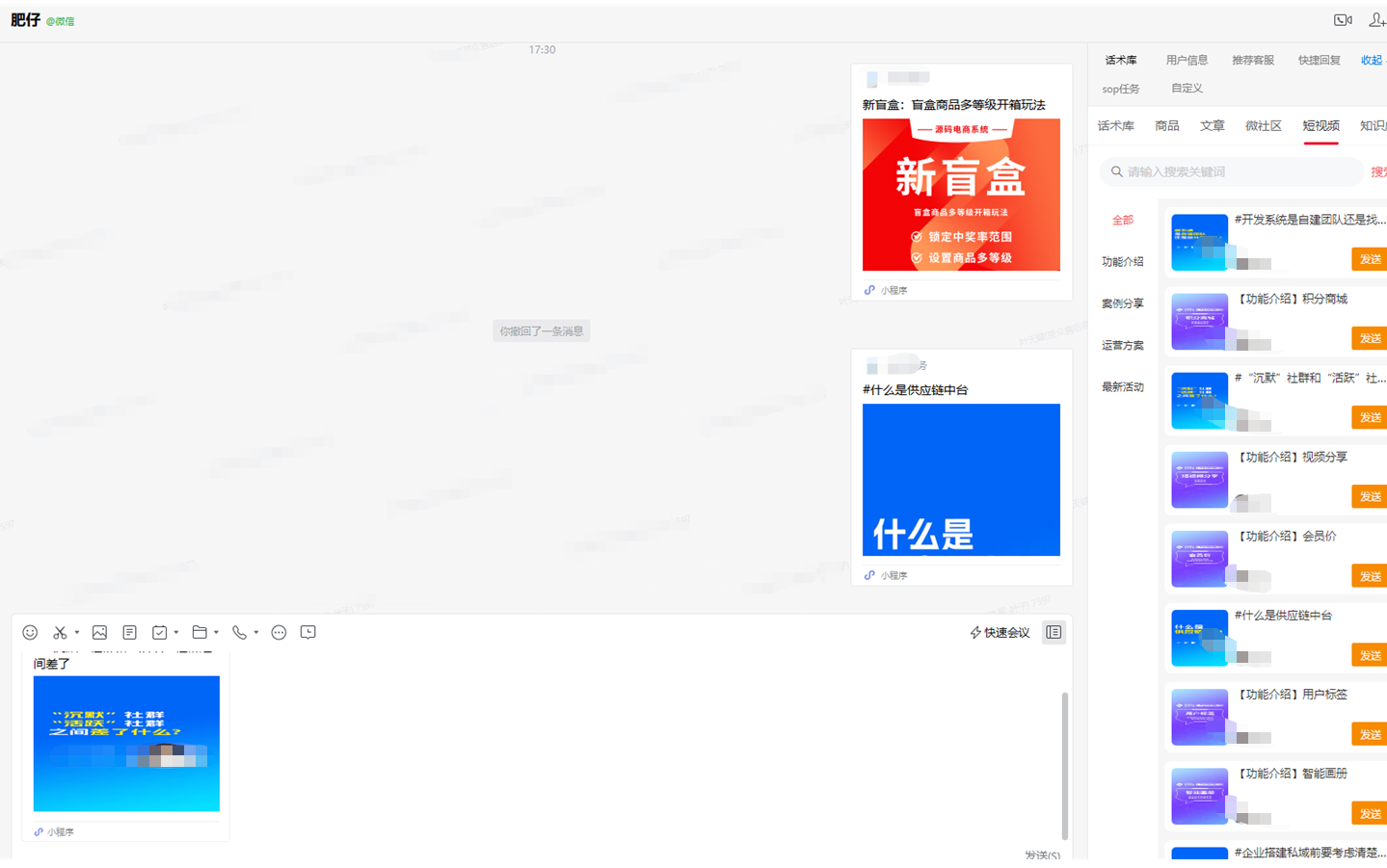Open the emoji picker in chat toolbar
The height and width of the screenshot is (868, 1387).
[x=30, y=633]
